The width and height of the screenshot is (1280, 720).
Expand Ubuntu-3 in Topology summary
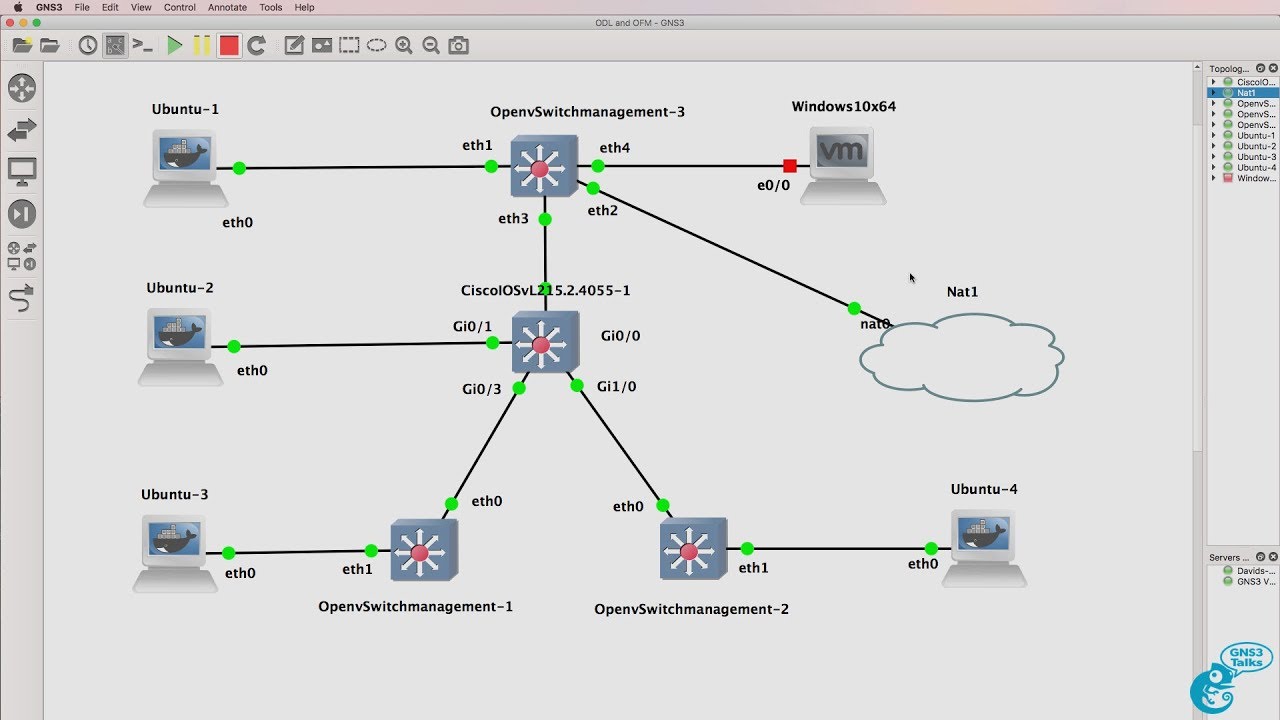[x=1213, y=157]
